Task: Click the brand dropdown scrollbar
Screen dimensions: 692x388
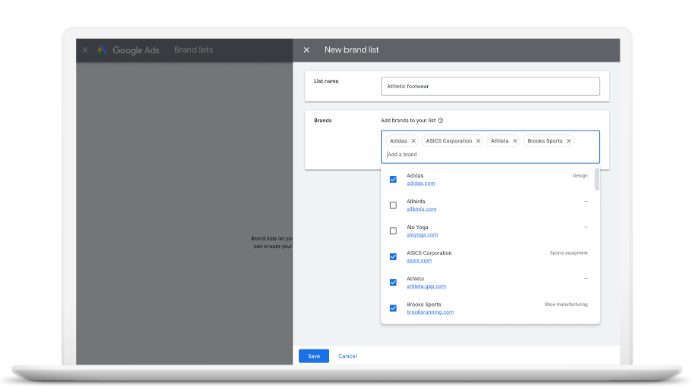Action: tap(597, 180)
